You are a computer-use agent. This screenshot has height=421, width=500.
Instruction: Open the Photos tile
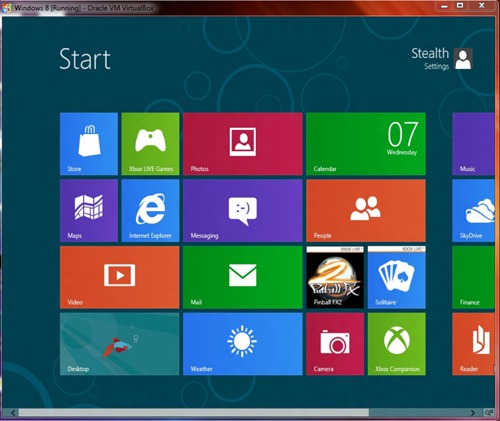(243, 144)
